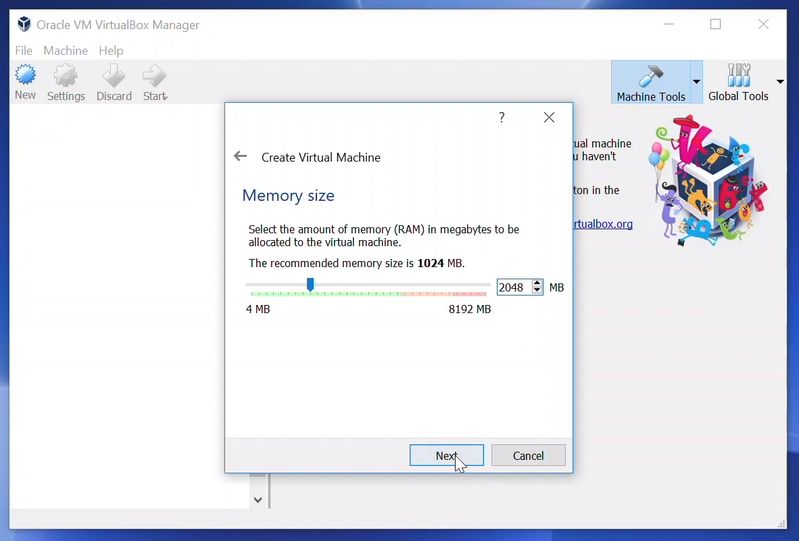Close the Create Virtual Machine dialog

point(549,118)
